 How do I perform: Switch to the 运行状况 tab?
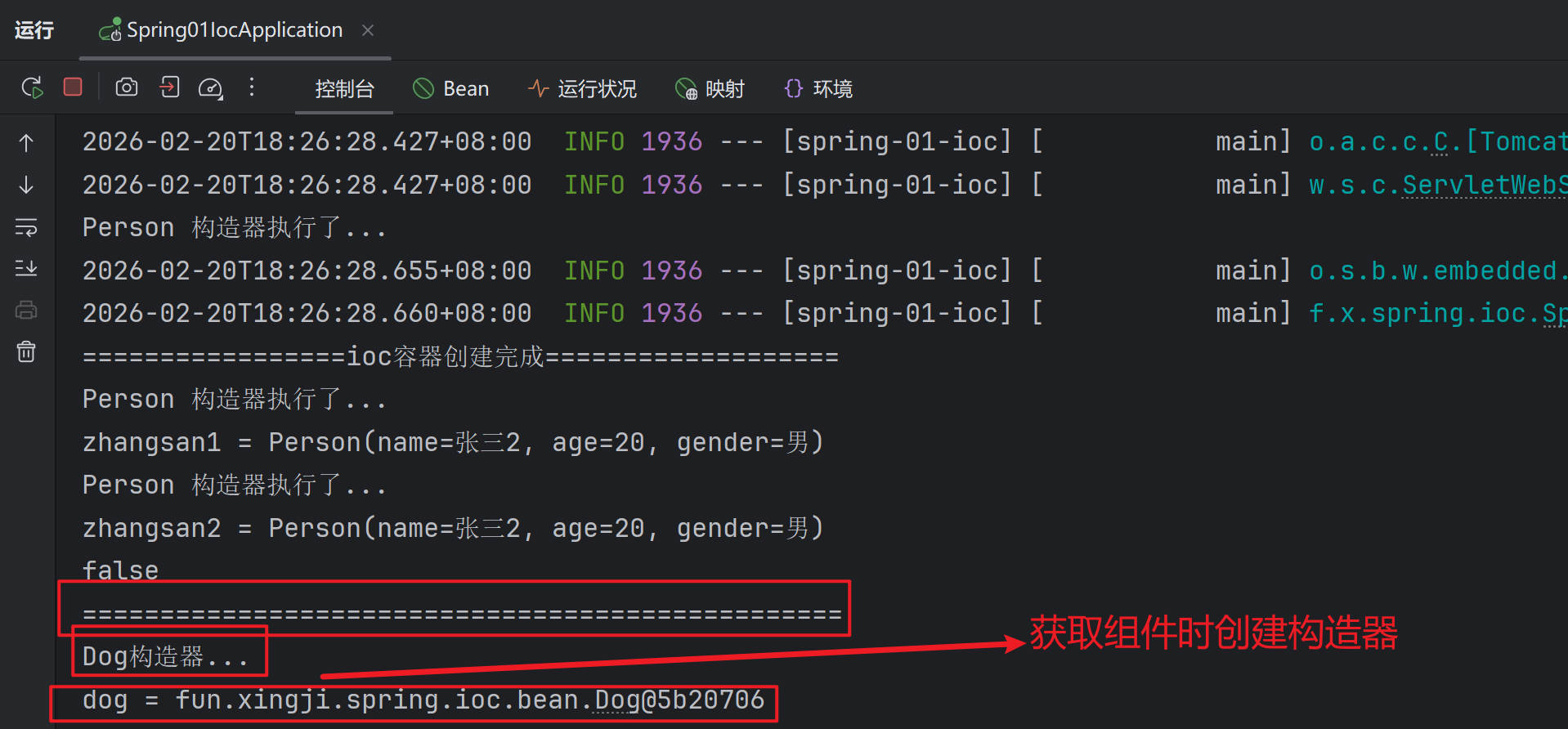(582, 89)
